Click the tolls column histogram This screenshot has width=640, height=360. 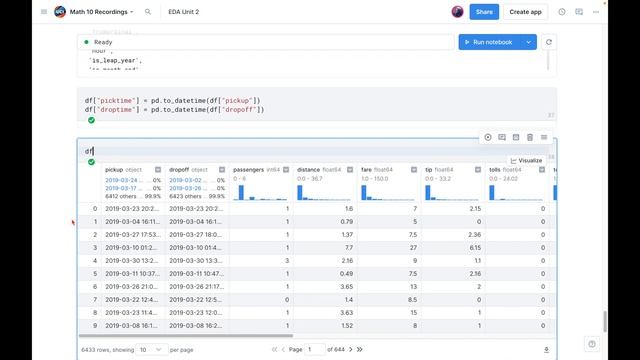pos(516,193)
